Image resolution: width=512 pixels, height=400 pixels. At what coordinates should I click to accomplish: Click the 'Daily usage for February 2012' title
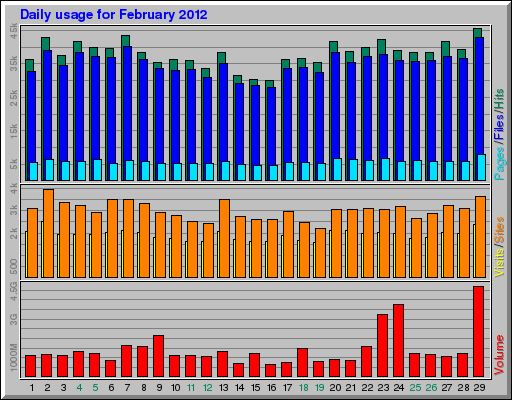point(114,15)
